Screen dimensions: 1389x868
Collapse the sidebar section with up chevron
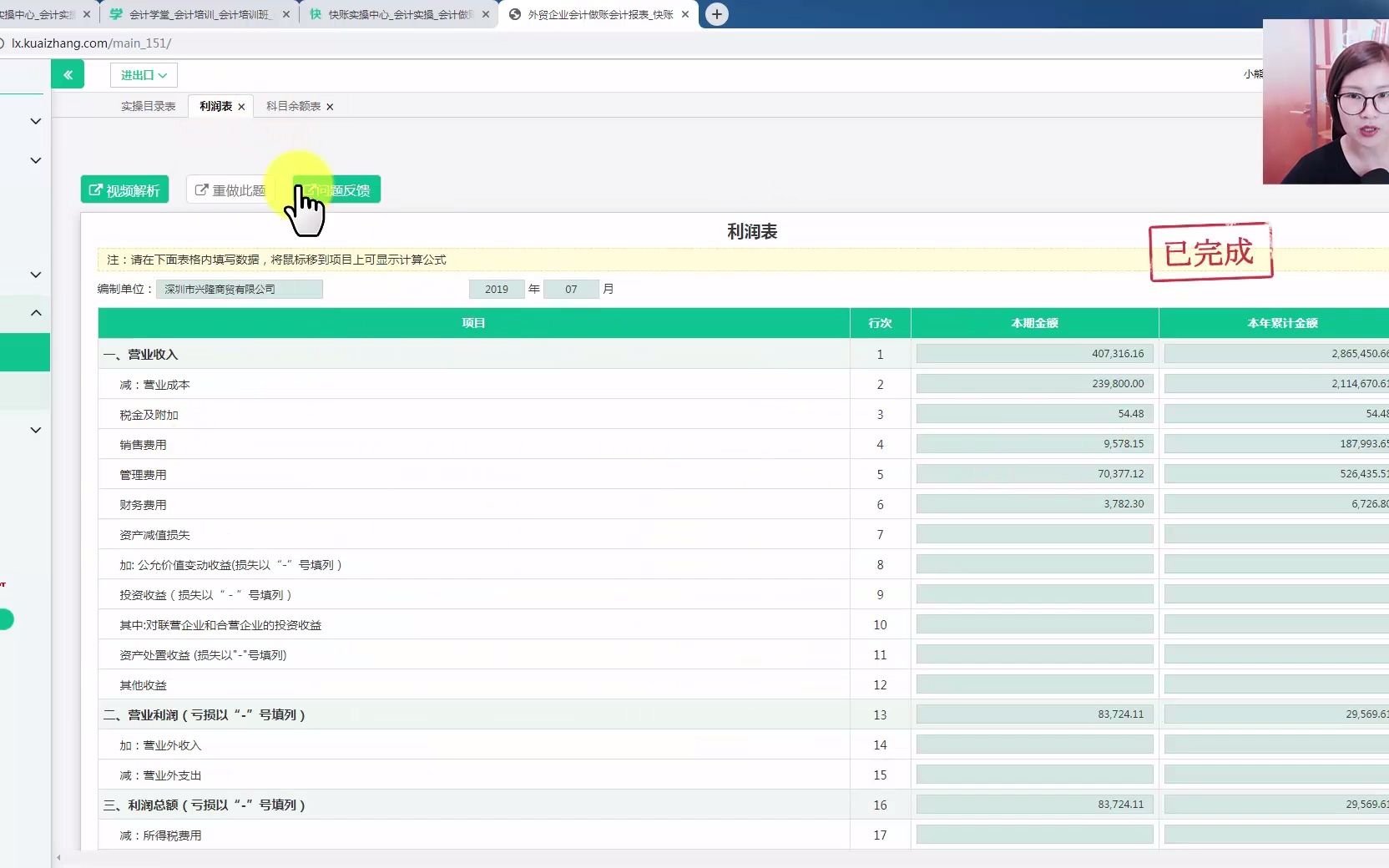click(36, 313)
